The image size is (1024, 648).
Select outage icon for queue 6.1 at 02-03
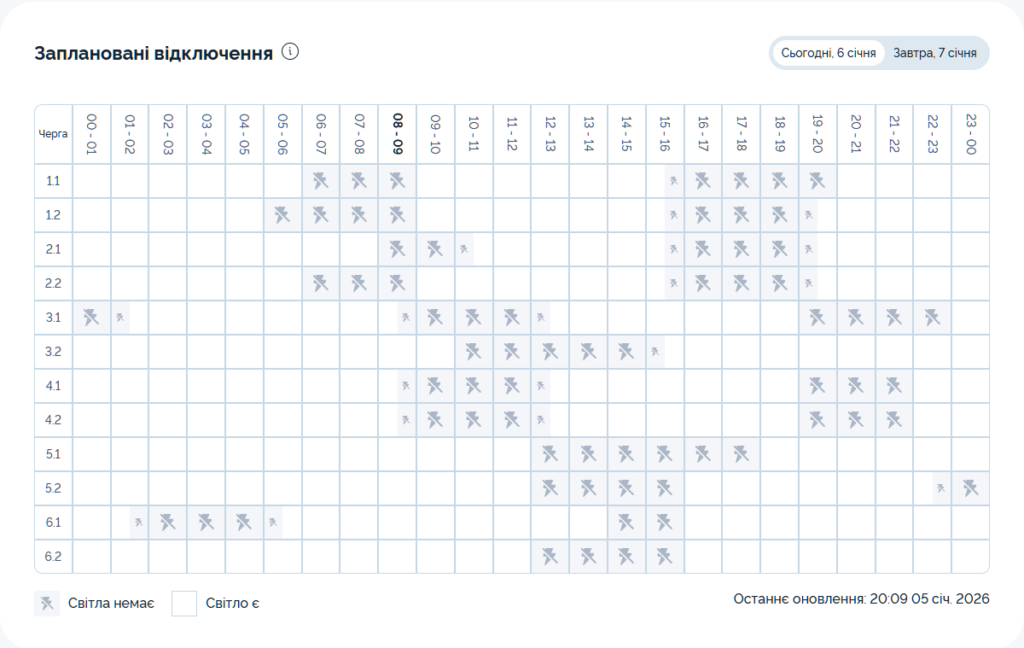[168, 522]
